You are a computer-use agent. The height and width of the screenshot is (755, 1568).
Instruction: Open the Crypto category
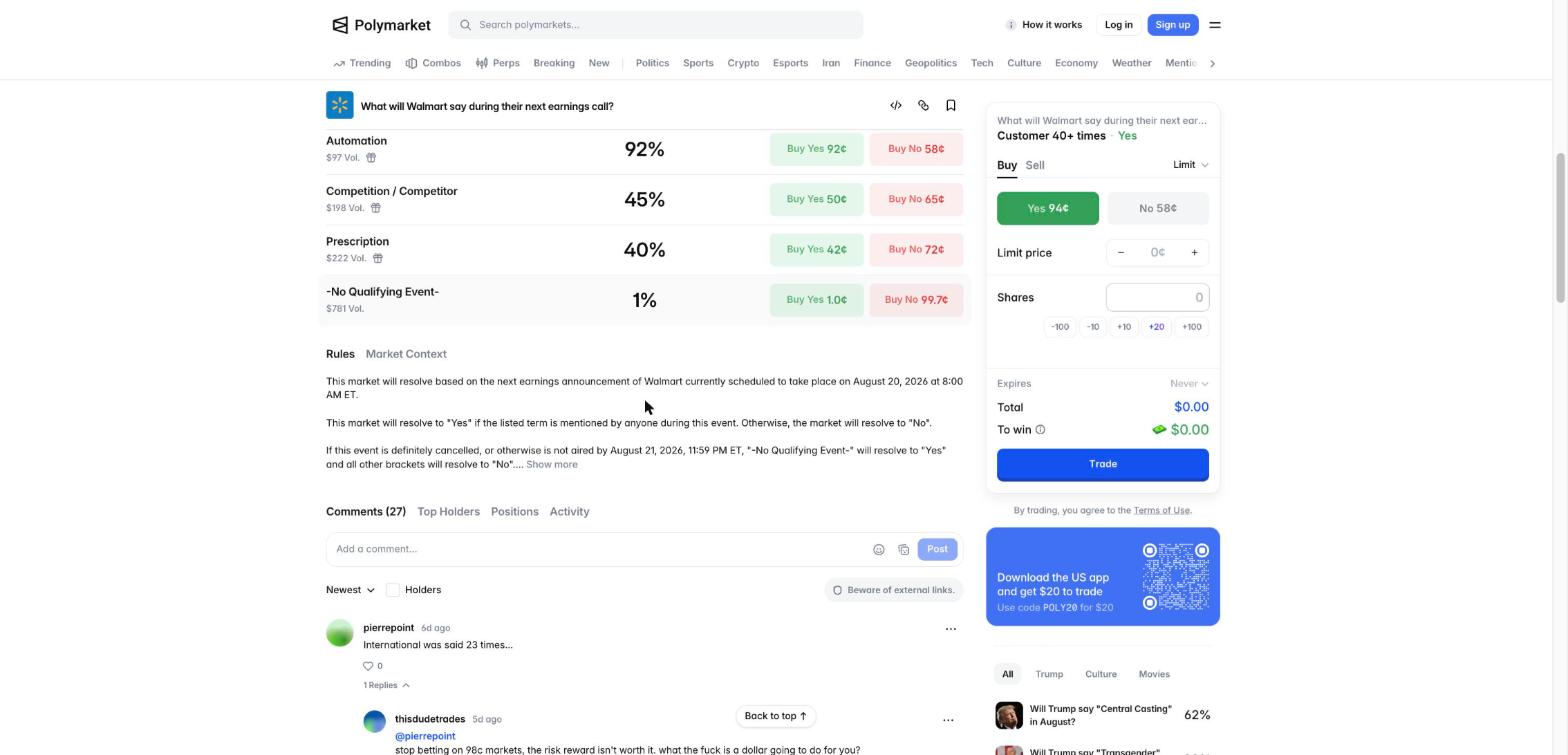[x=743, y=63]
